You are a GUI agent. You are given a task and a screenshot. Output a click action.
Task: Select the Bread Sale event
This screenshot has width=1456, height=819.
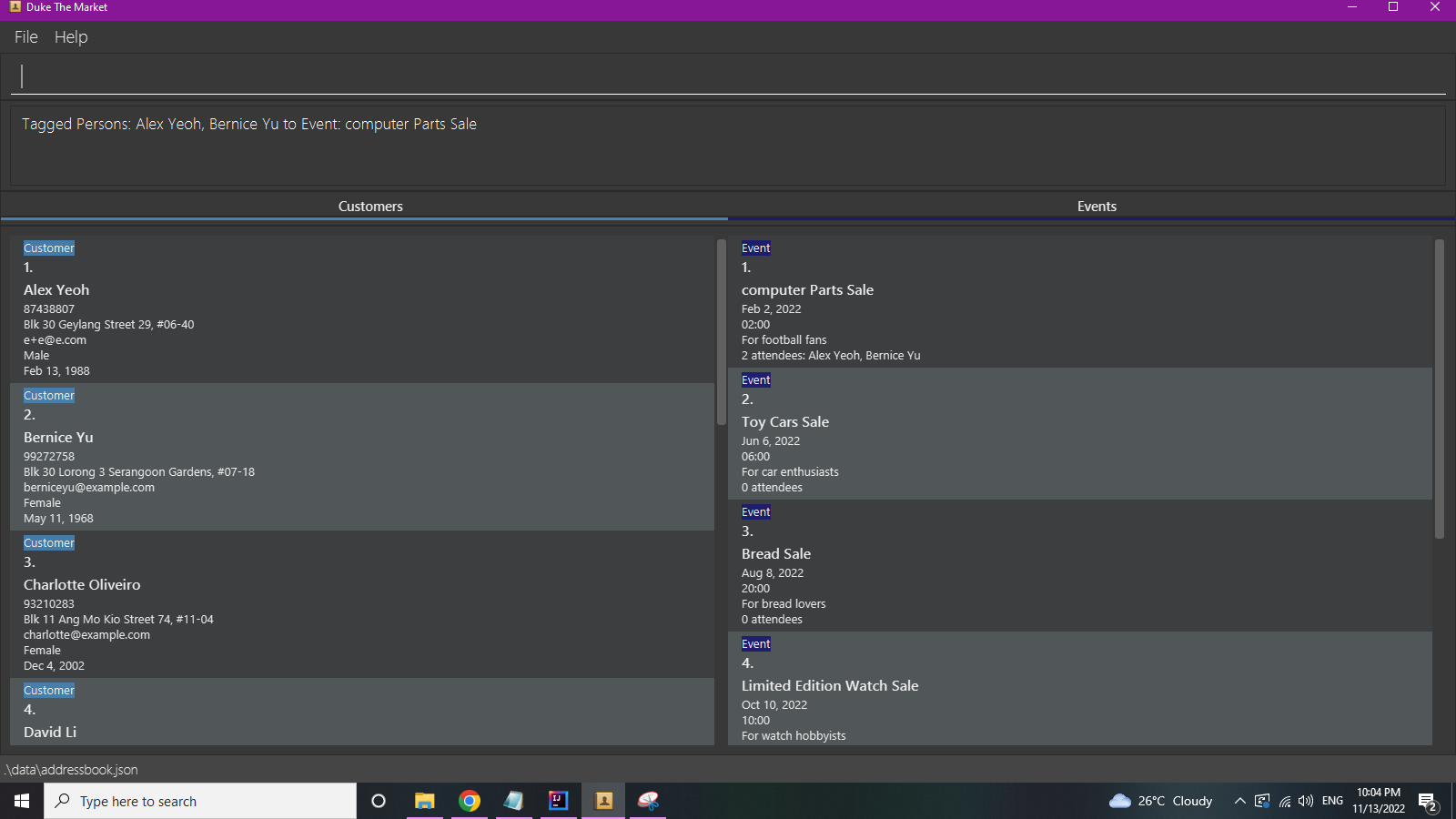tap(776, 554)
